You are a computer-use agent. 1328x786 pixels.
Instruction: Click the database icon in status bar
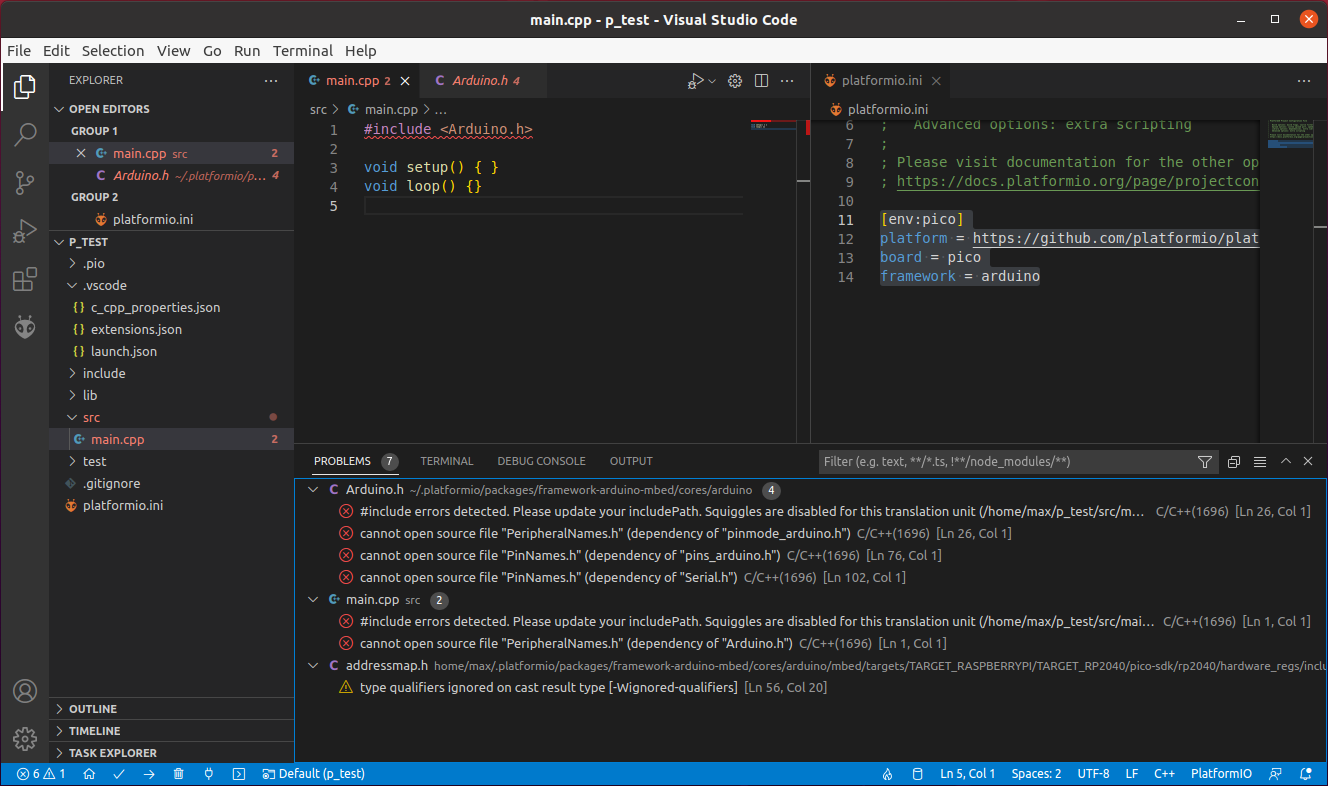[917, 774]
